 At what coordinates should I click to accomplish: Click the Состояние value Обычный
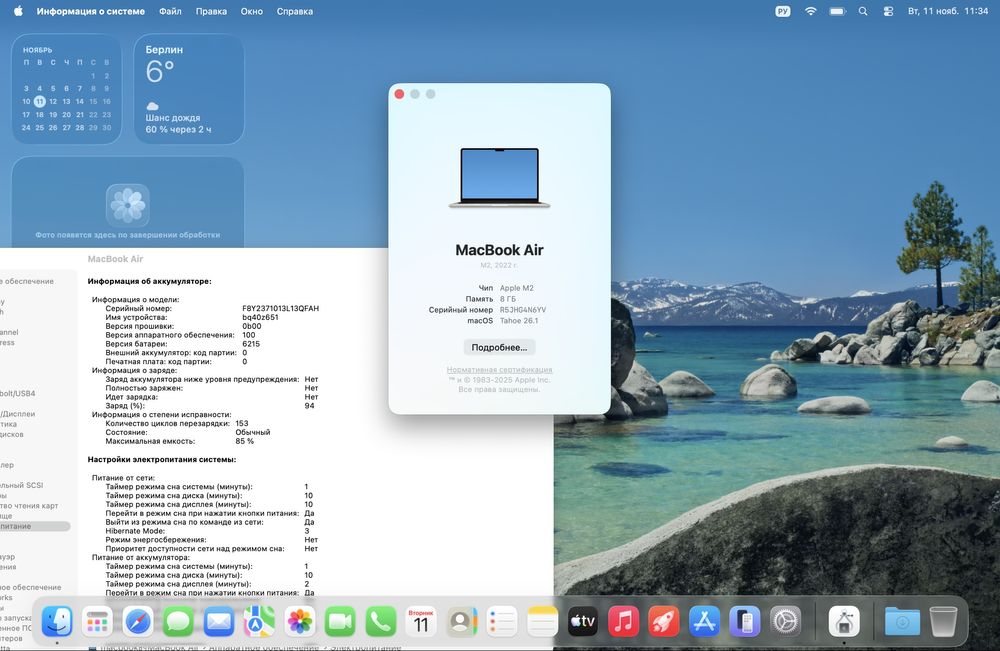click(x=253, y=432)
